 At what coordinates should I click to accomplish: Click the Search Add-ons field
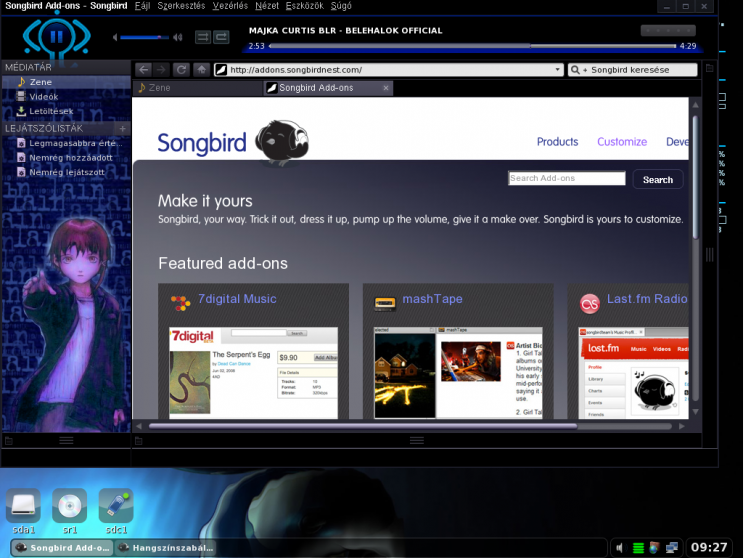point(567,178)
